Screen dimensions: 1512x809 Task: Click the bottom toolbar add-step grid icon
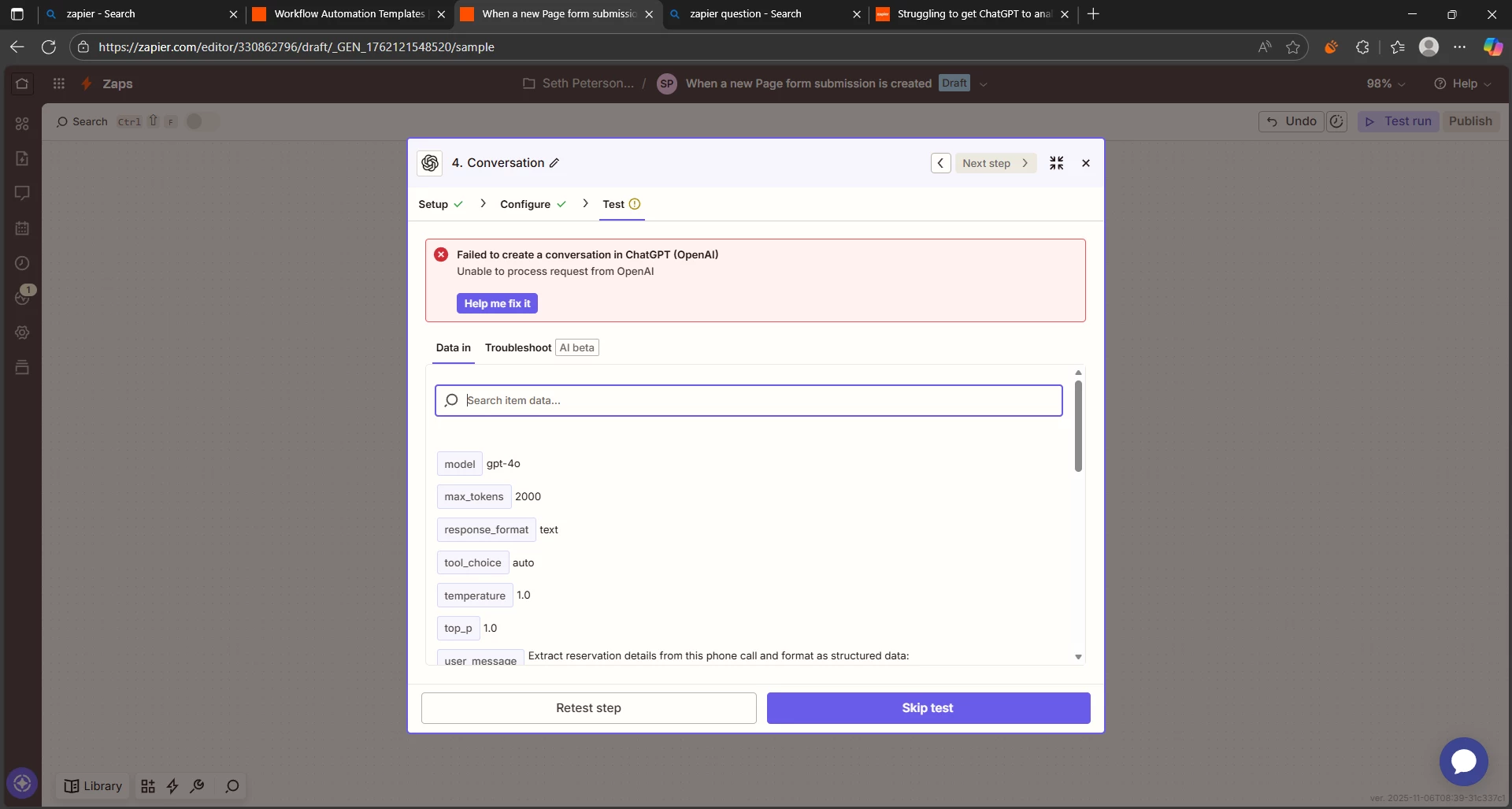coord(148,786)
